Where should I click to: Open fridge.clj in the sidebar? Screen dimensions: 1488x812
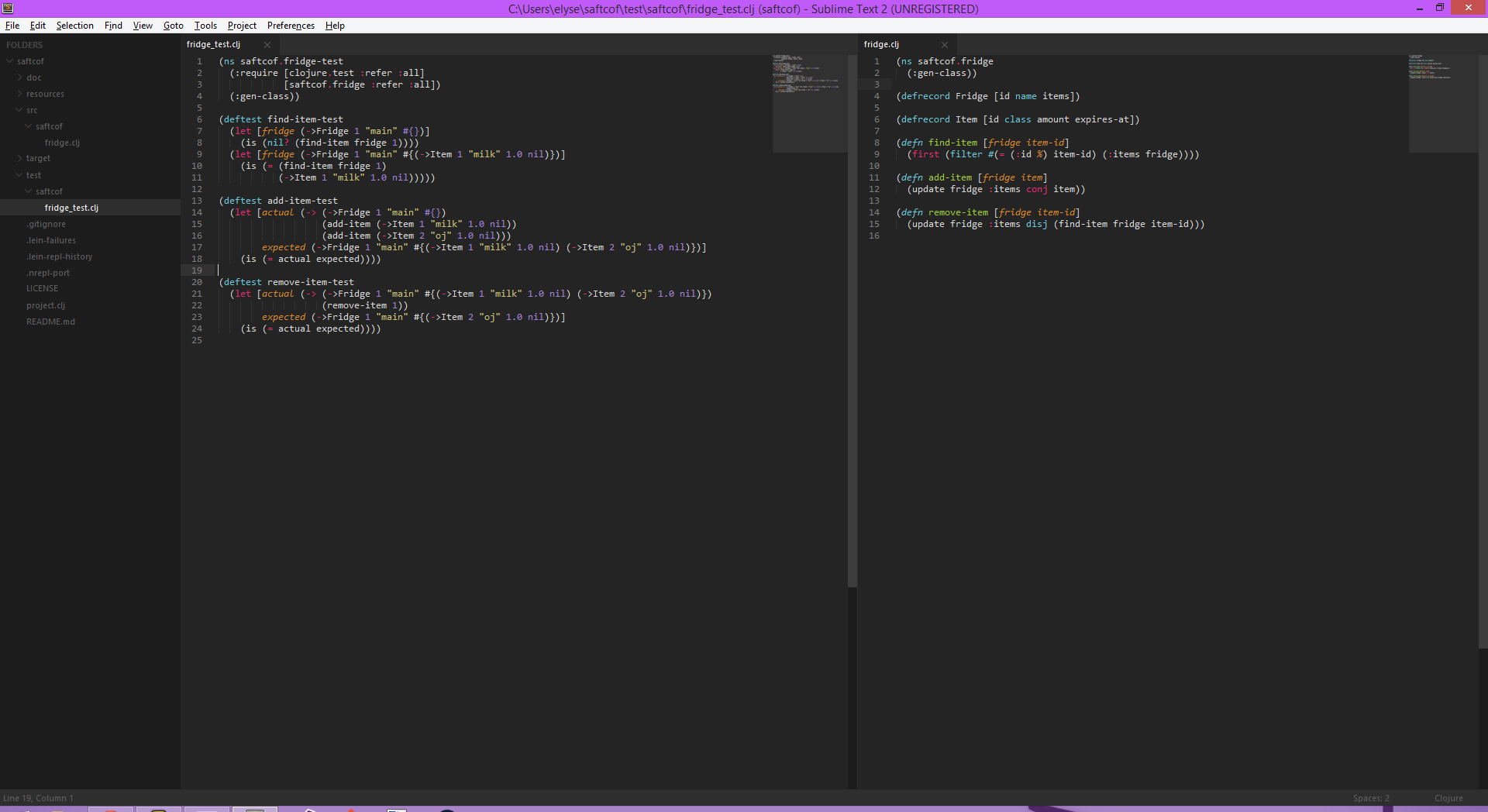pyautogui.click(x=62, y=143)
